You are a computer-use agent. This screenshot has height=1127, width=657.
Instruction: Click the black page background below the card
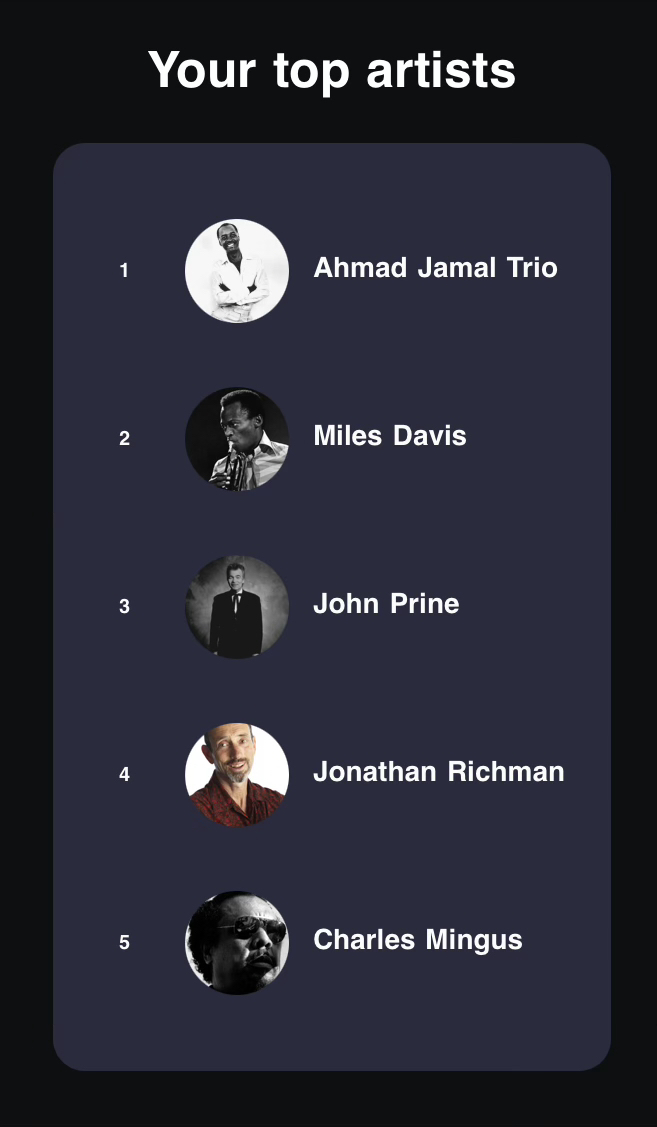[x=331, y=1100]
